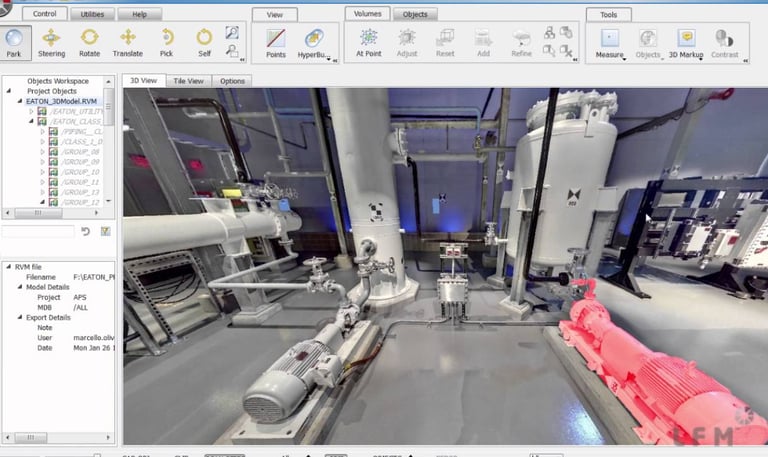Viewport: 768px width, 457px height.
Task: Switch to the Options tab
Action: pyautogui.click(x=232, y=81)
